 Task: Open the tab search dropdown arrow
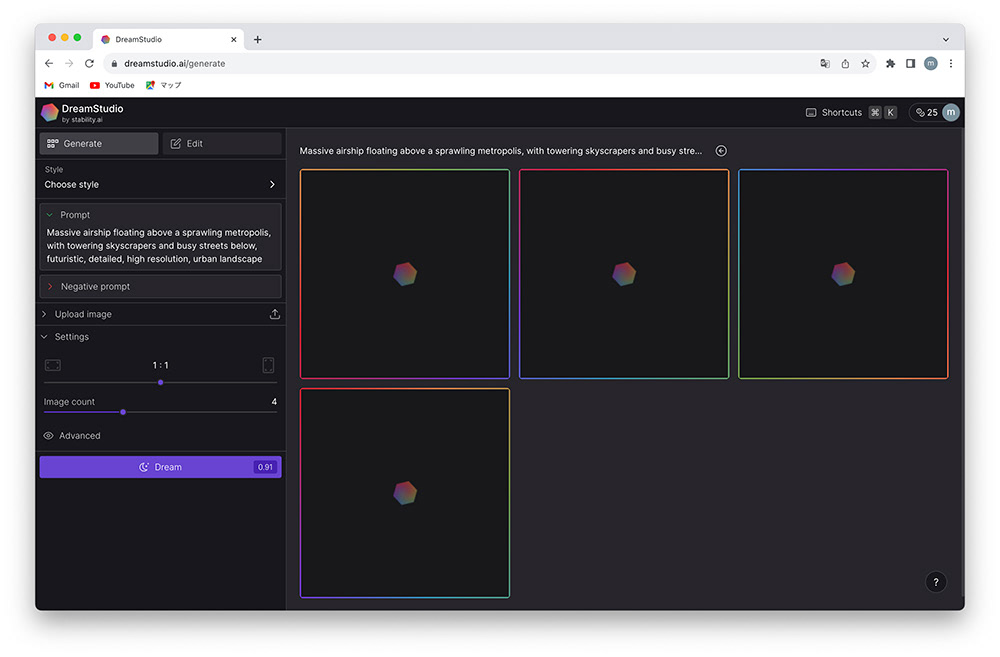(x=946, y=40)
